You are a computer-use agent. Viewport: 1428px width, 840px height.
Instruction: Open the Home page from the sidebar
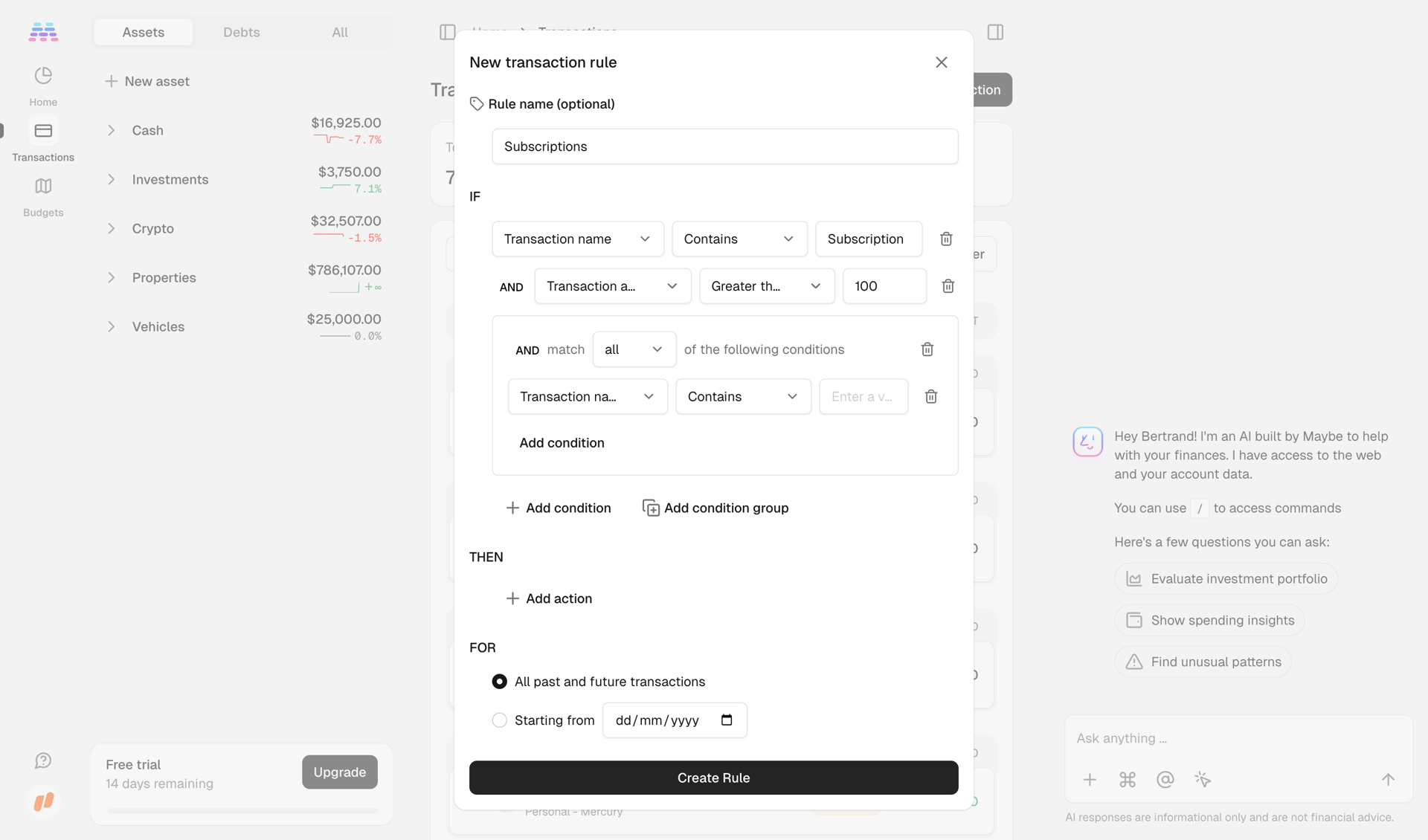tap(42, 84)
